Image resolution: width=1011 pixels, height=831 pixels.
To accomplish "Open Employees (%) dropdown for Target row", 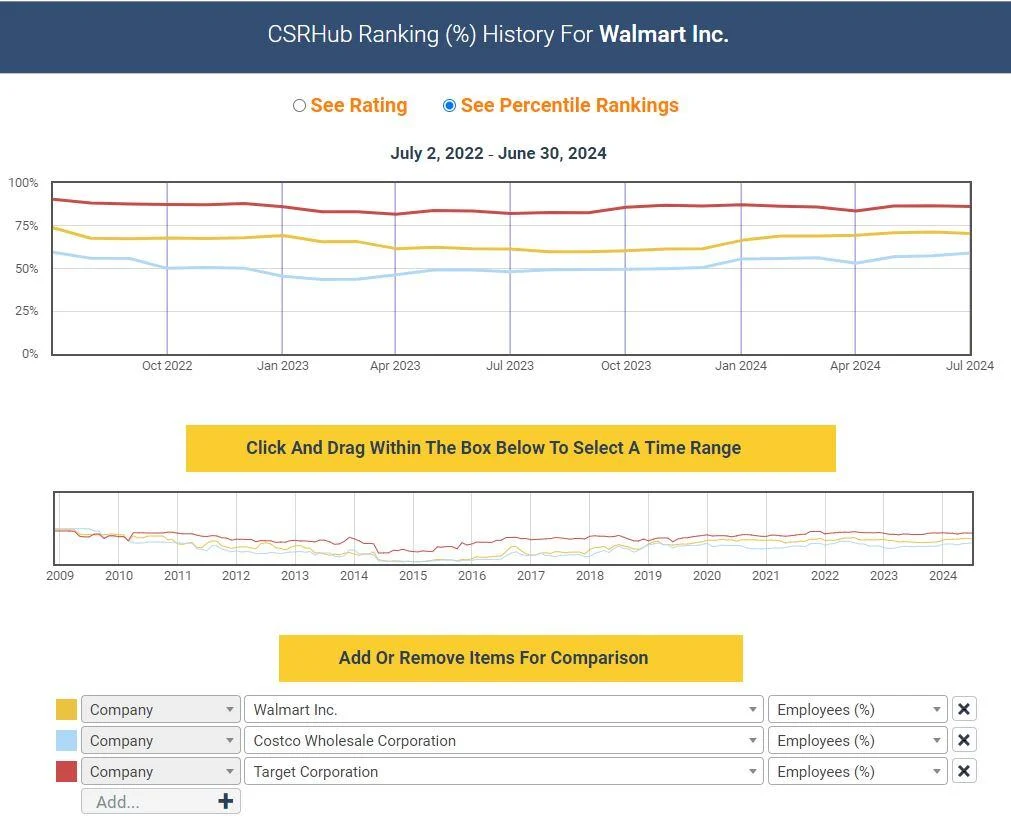I will click(x=857, y=771).
